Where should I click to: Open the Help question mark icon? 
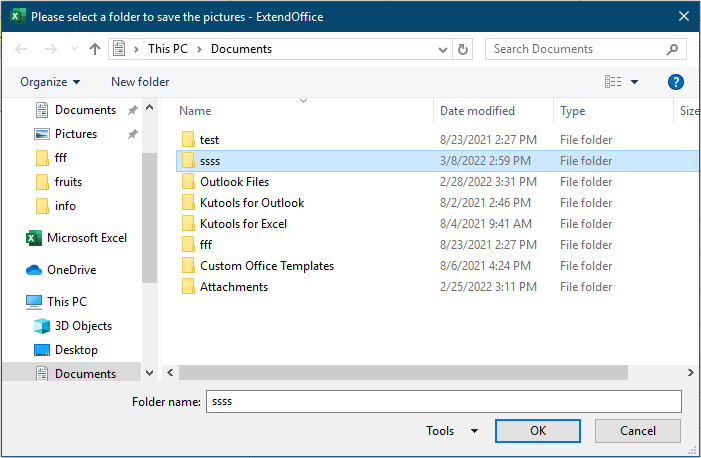pos(676,82)
